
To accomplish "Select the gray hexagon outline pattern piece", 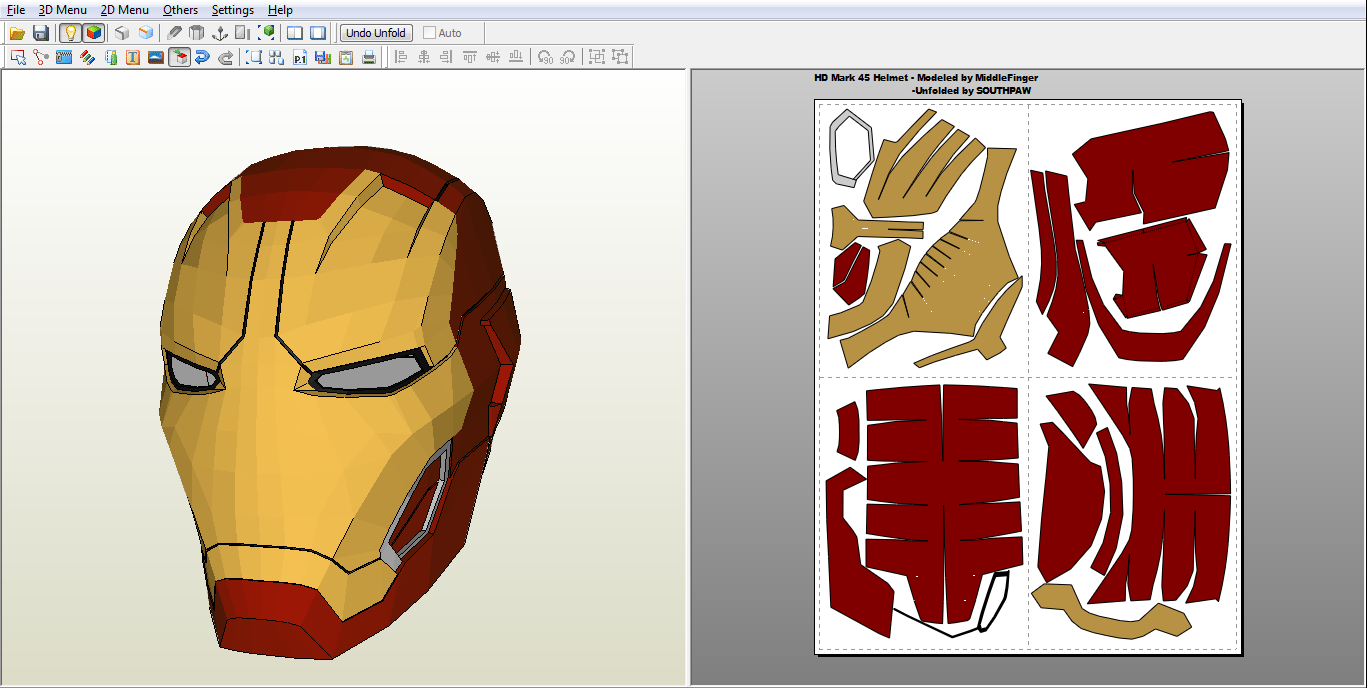I will pyautogui.click(x=853, y=148).
